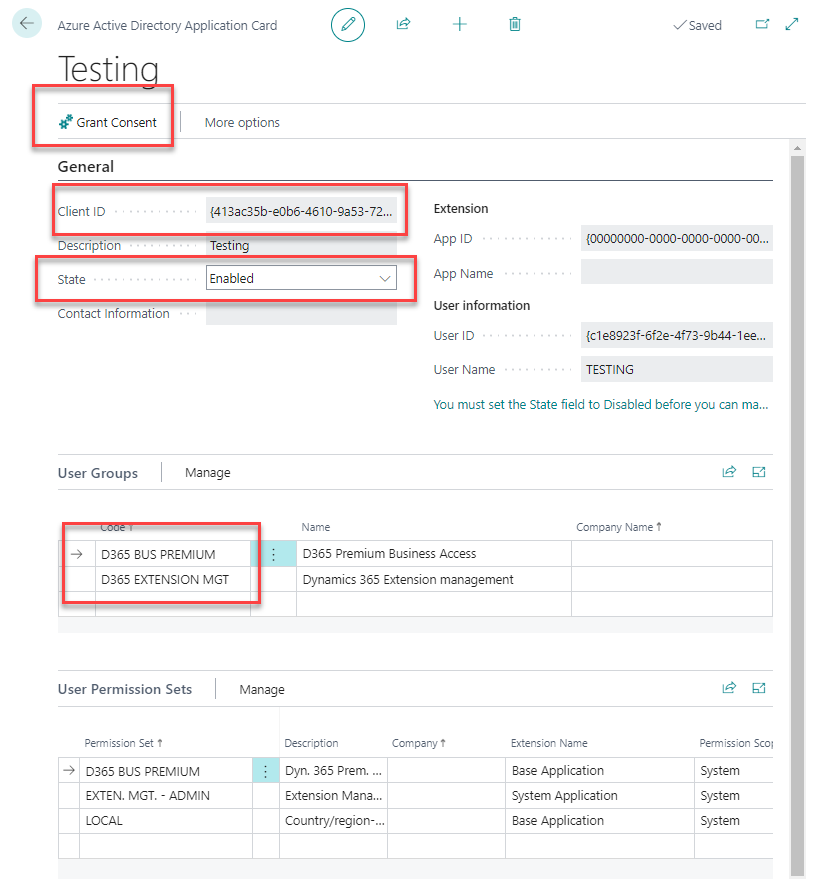Select the More options menu

(x=241, y=121)
